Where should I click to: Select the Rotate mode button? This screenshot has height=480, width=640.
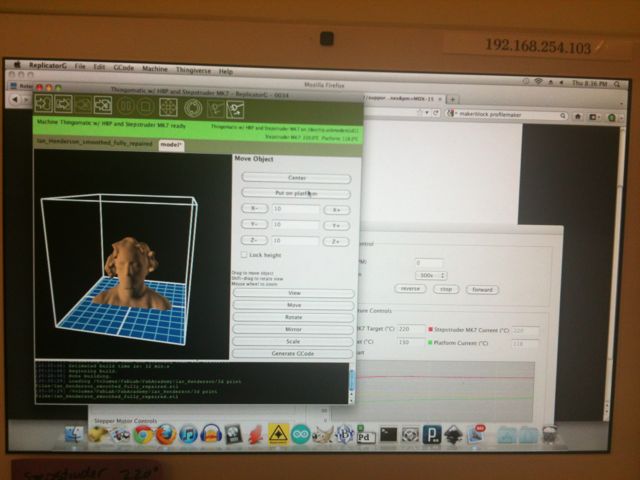click(293, 317)
